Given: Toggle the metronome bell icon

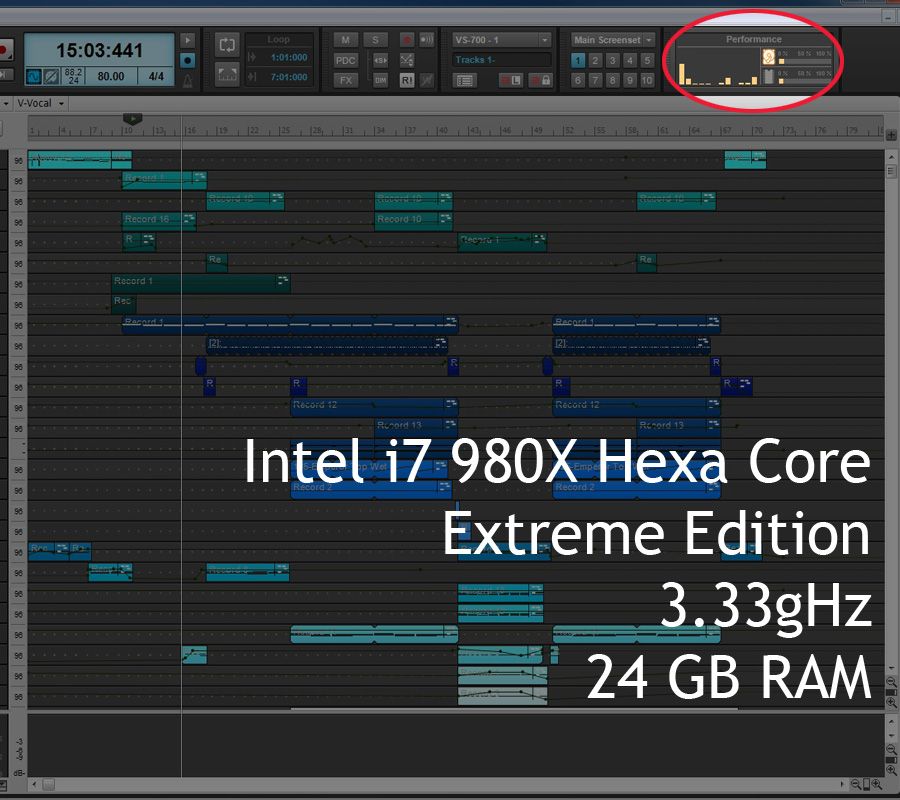Looking at the screenshot, I should (187, 79).
